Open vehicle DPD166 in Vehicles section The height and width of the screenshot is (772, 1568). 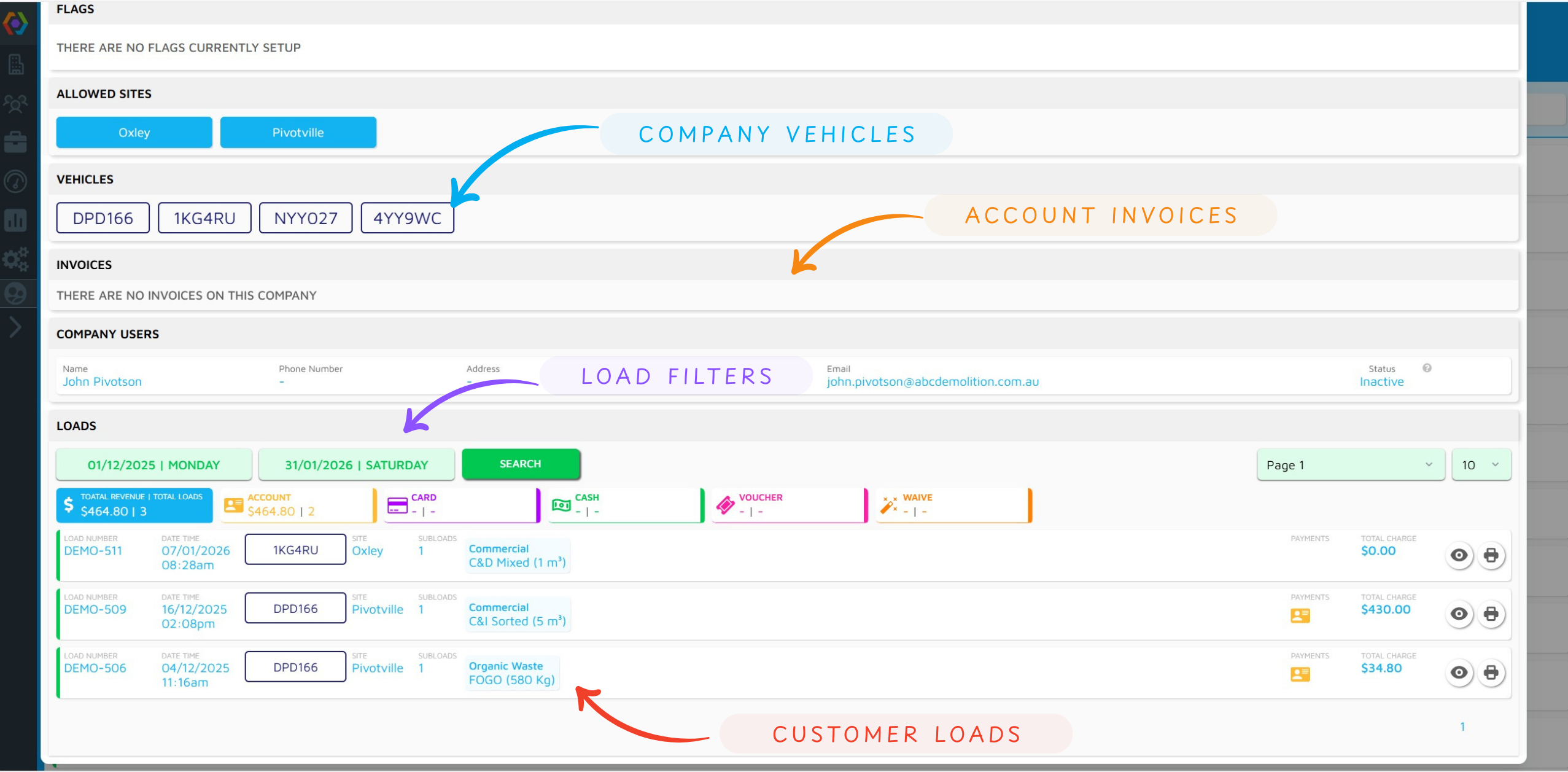103,218
